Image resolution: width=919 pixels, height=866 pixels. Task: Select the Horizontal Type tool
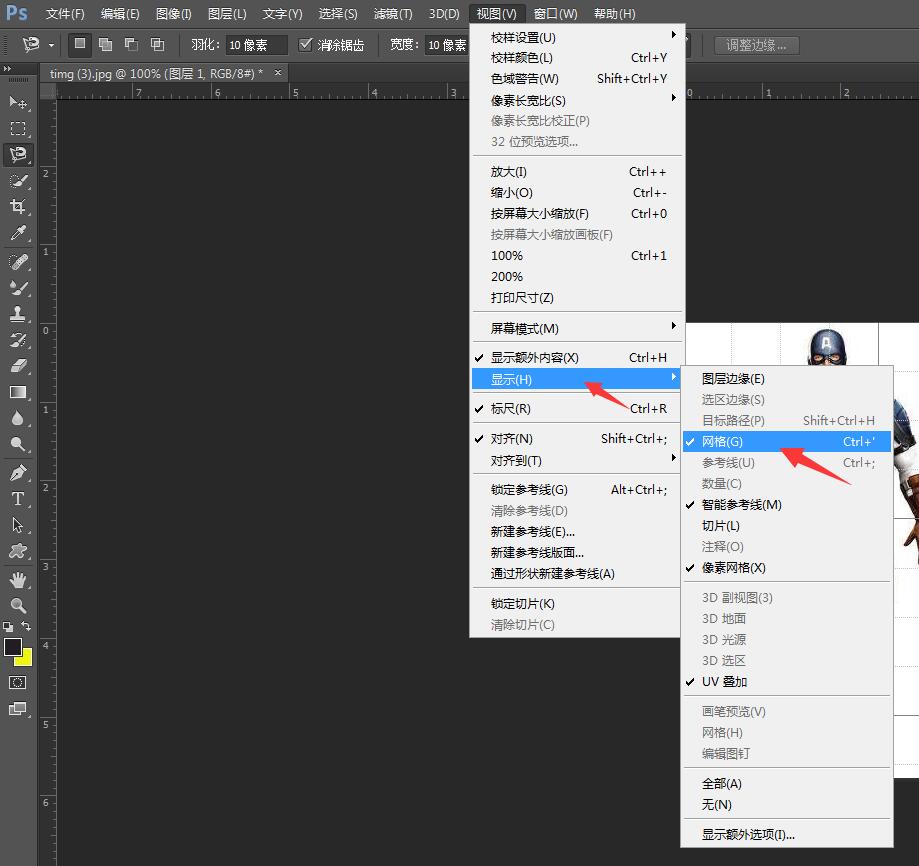coord(15,498)
